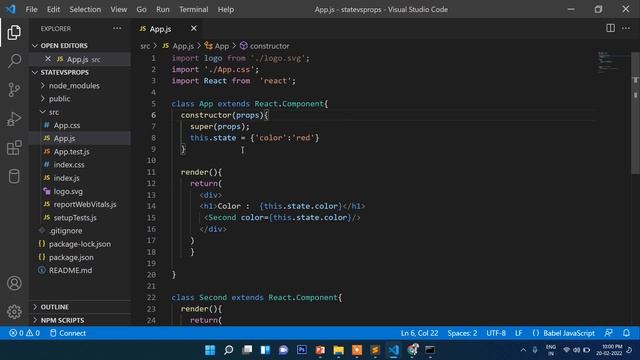Open setupTests.js in the file tree
Screen dimensions: 640x360
(x=75, y=218)
